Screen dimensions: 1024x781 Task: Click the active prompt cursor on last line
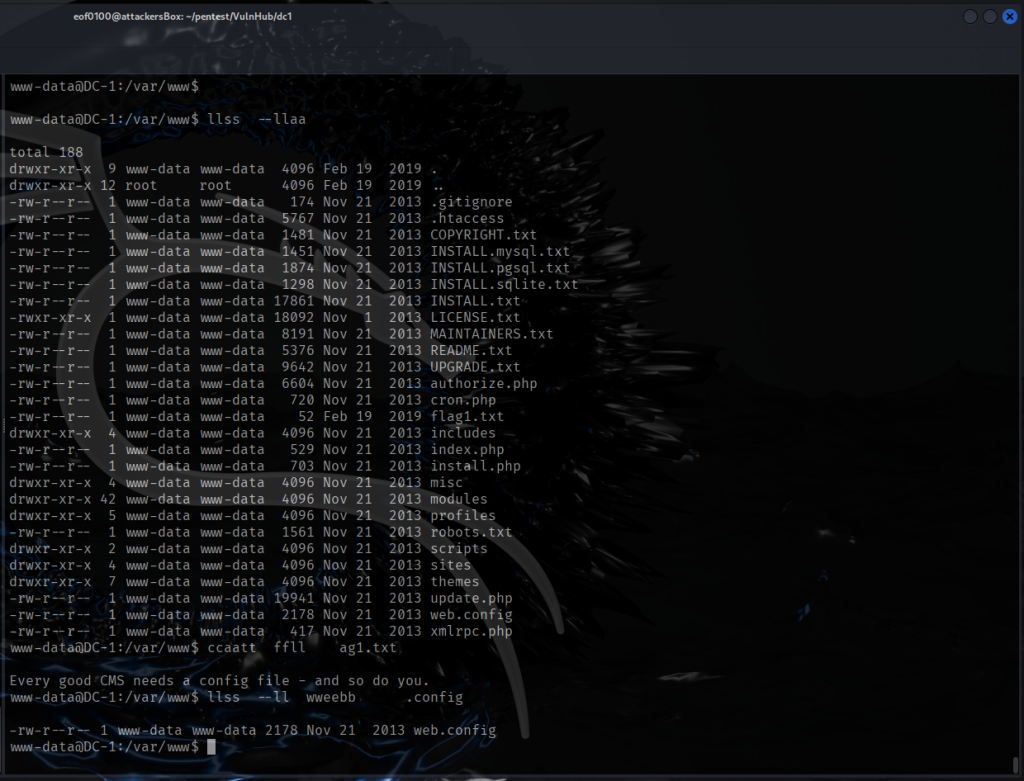pyautogui.click(x=211, y=747)
